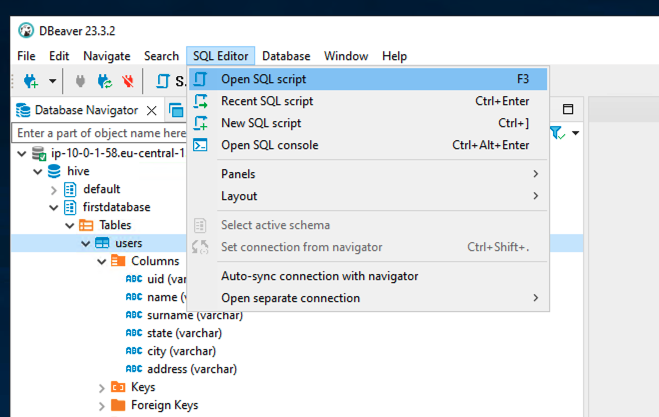Choose Open SQL console entry

click(368, 145)
